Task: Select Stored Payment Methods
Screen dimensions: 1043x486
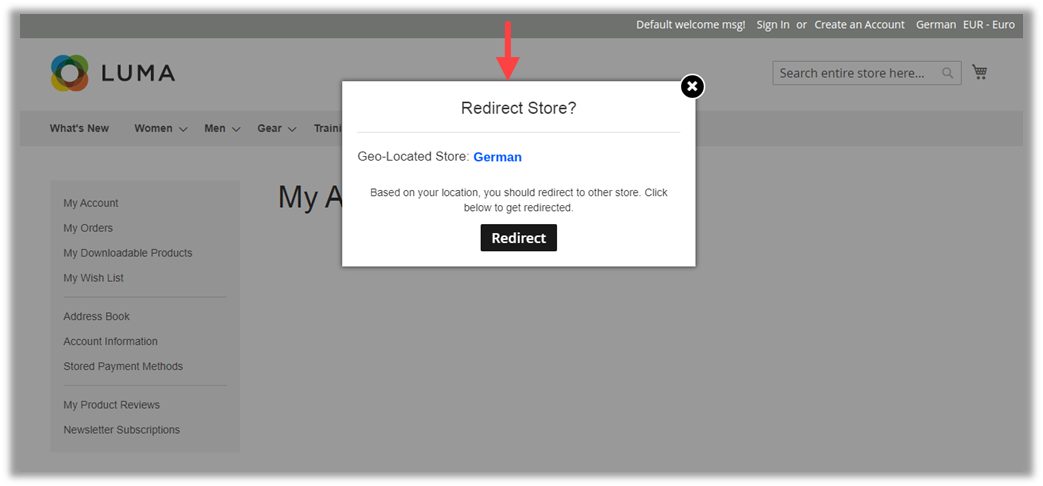Action: (x=123, y=366)
